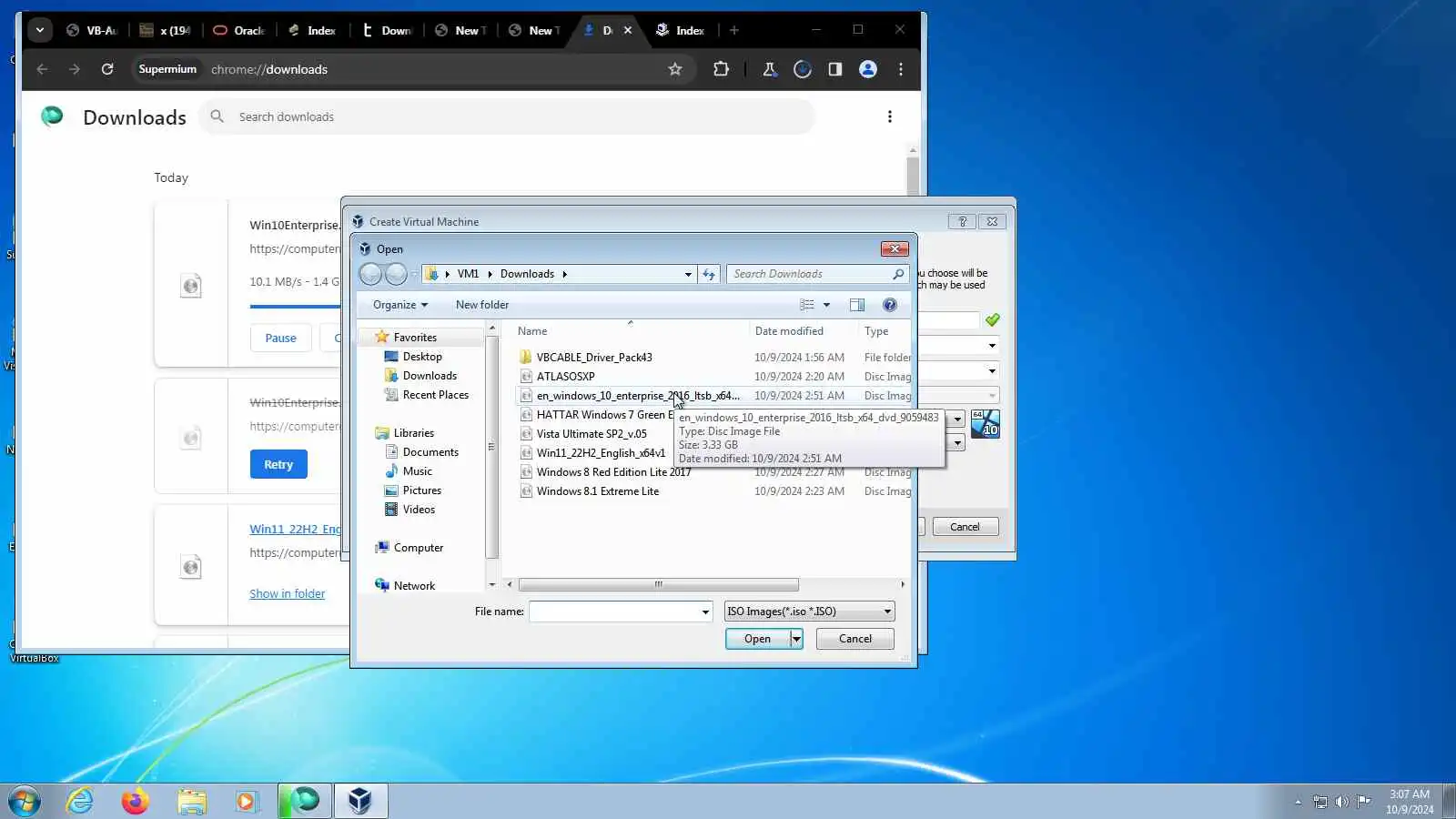This screenshot has width=1456, height=819.
Task: Click the Open button in the file dialog
Action: click(x=757, y=639)
